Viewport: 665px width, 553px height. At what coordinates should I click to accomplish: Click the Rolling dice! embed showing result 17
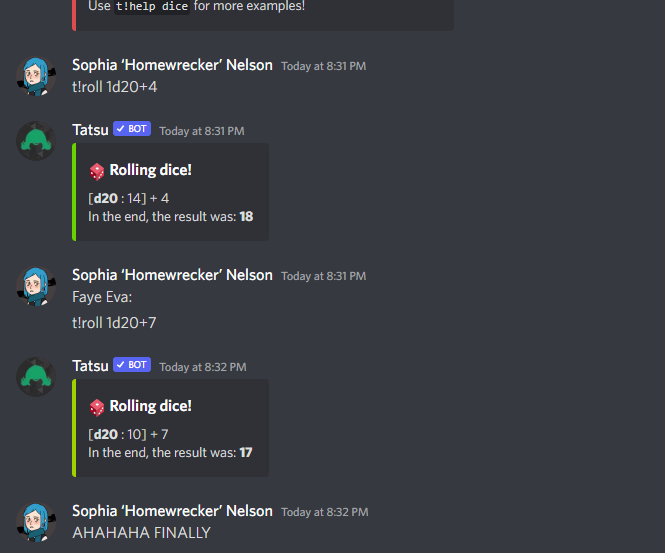(170, 428)
